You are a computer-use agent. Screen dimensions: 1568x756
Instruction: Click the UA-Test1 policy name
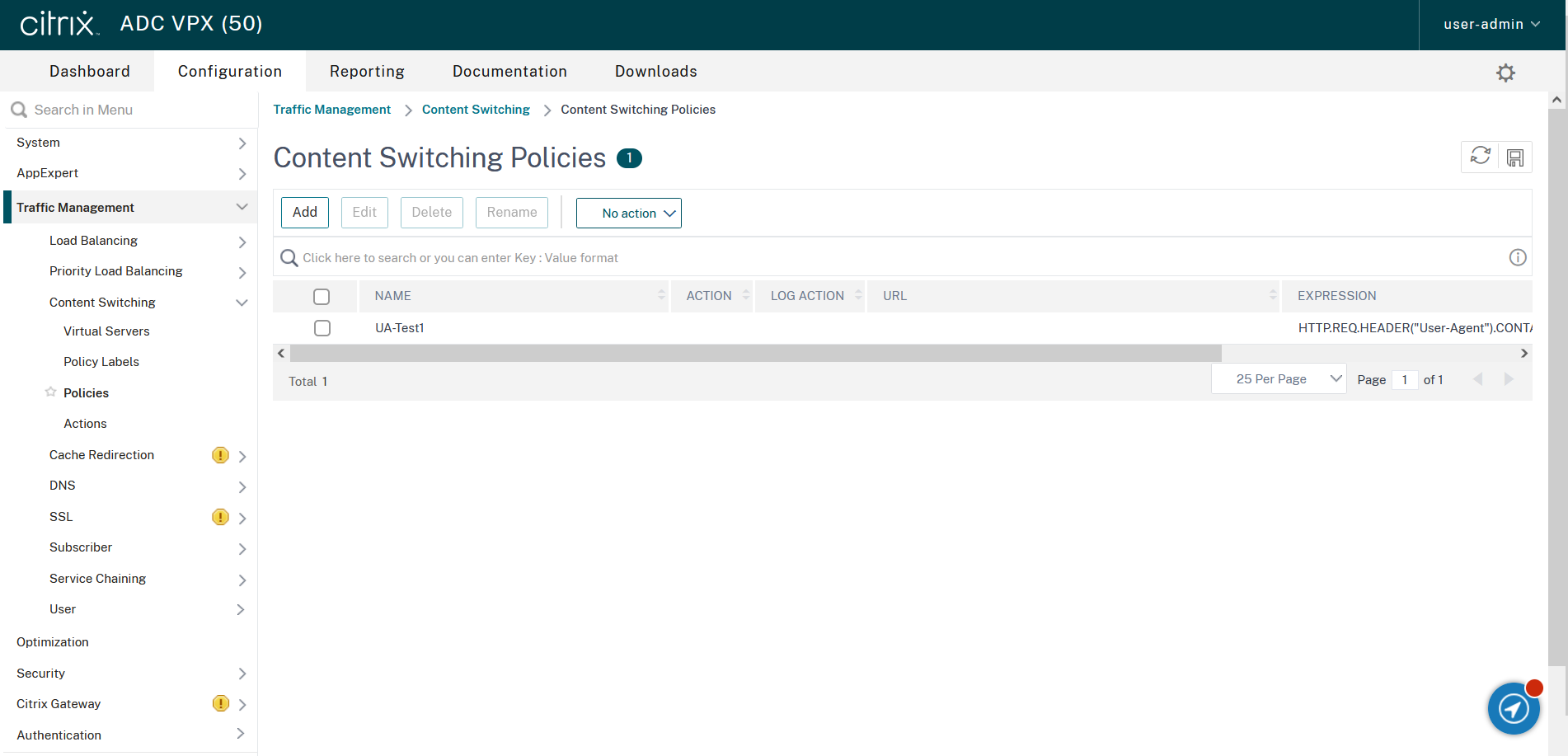tap(399, 328)
